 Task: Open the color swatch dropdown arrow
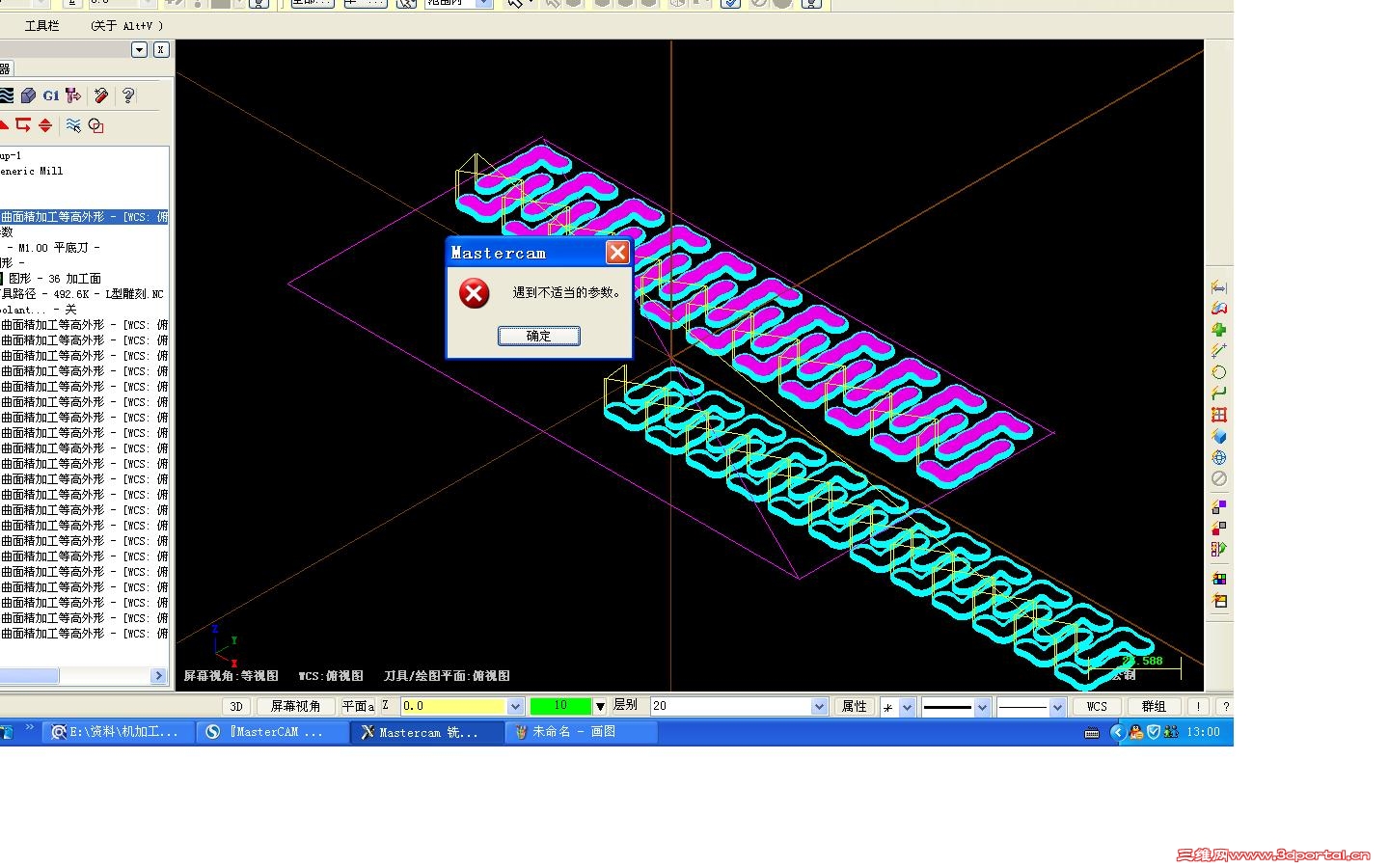coord(599,706)
